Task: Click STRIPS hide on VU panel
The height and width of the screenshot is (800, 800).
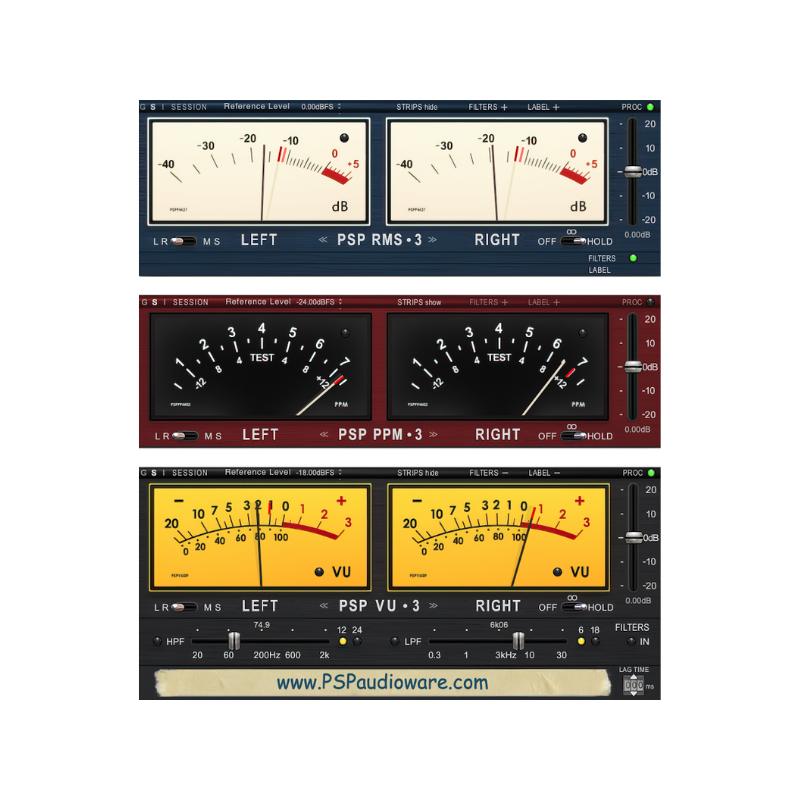Action: (x=418, y=473)
